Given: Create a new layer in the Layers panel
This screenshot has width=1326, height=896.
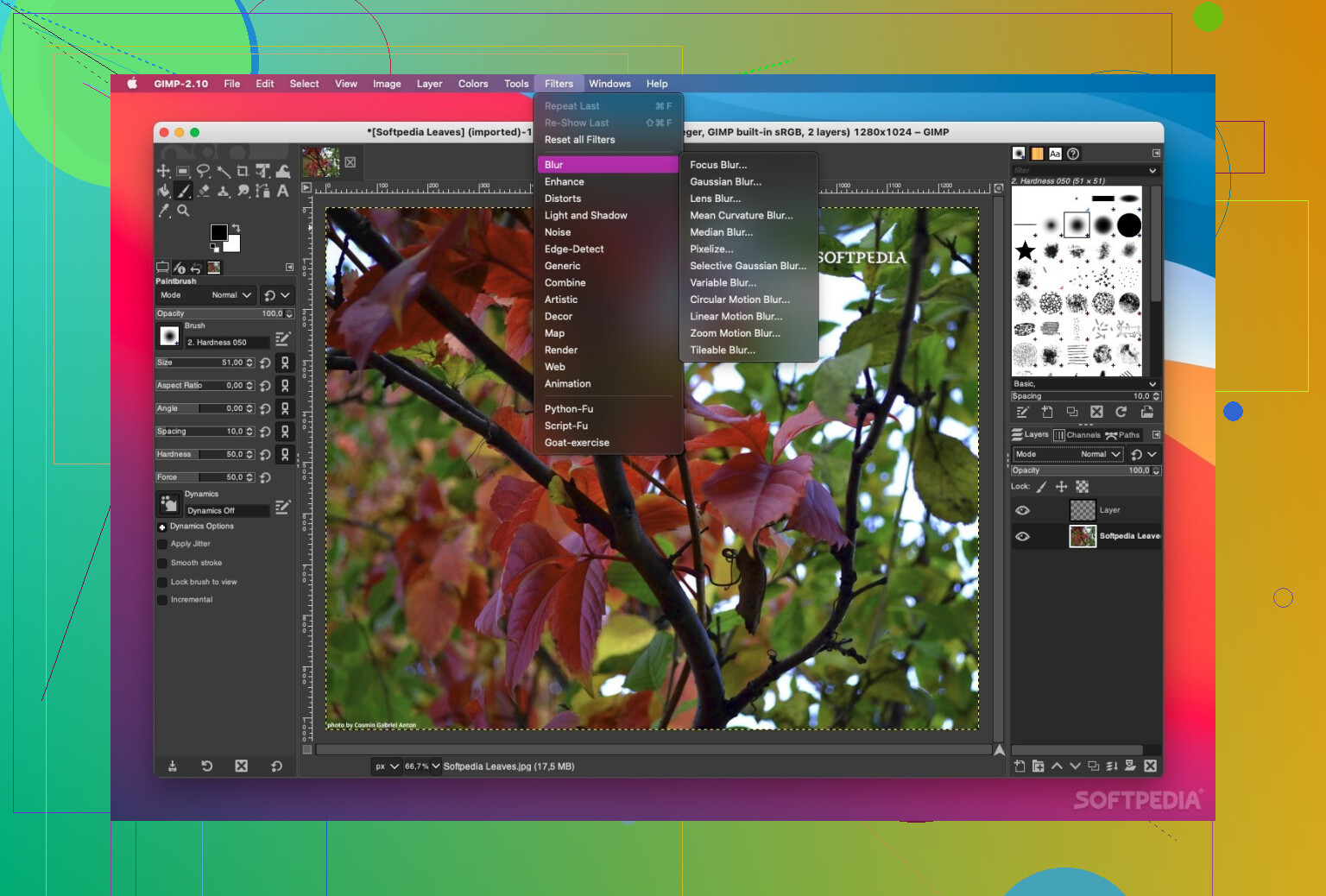Looking at the screenshot, I should (x=1020, y=766).
